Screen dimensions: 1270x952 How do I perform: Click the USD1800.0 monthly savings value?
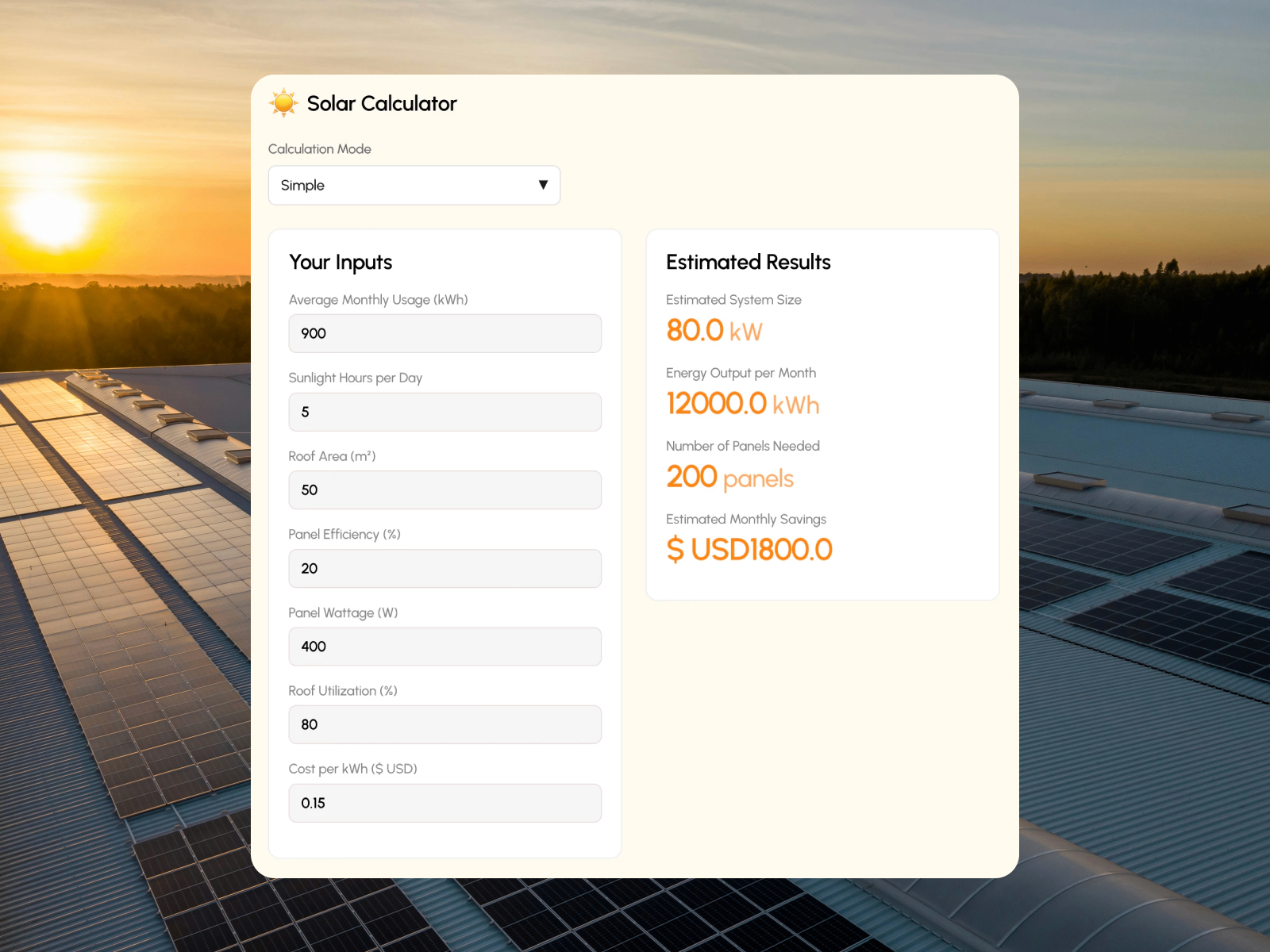pos(749,550)
